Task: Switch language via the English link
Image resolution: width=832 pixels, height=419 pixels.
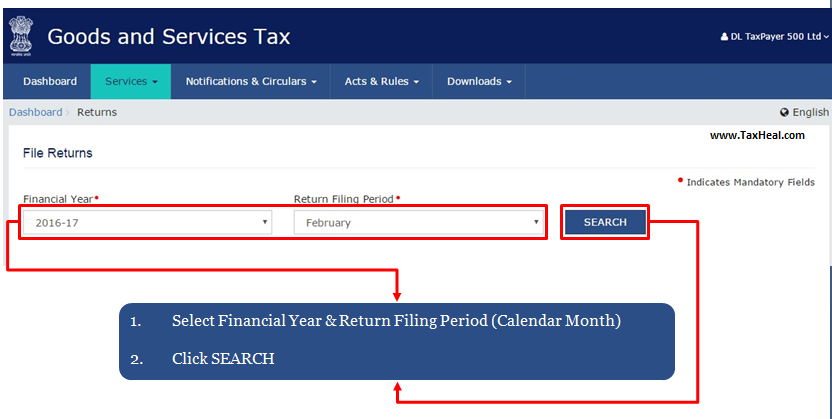Action: (810, 113)
